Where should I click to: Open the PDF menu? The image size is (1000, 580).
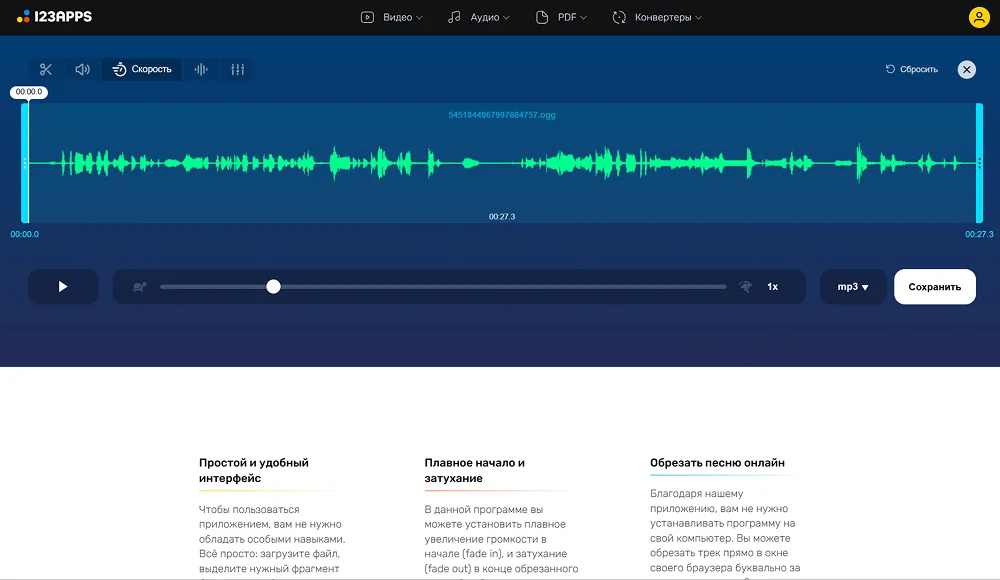562,17
